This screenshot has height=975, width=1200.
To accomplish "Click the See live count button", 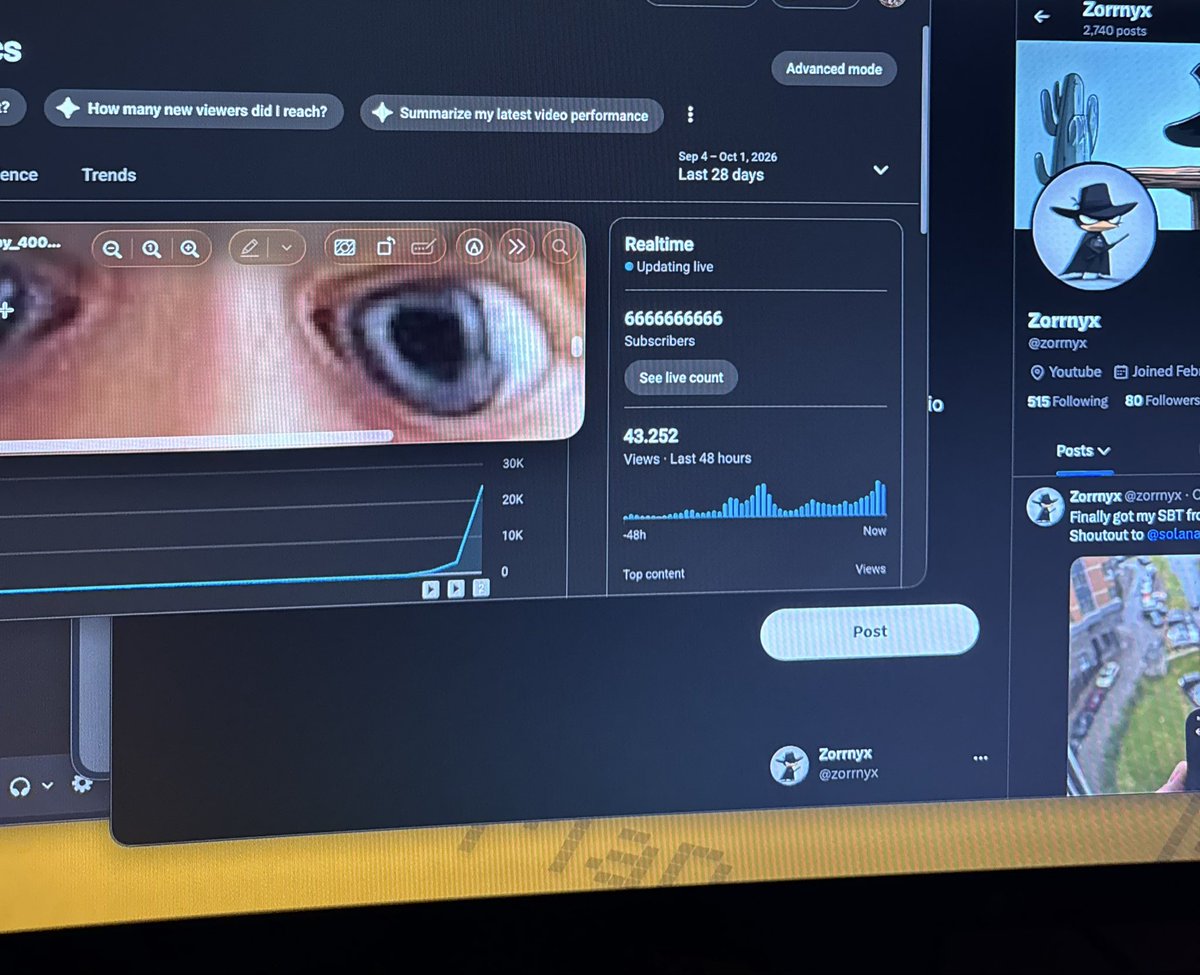I will (681, 378).
